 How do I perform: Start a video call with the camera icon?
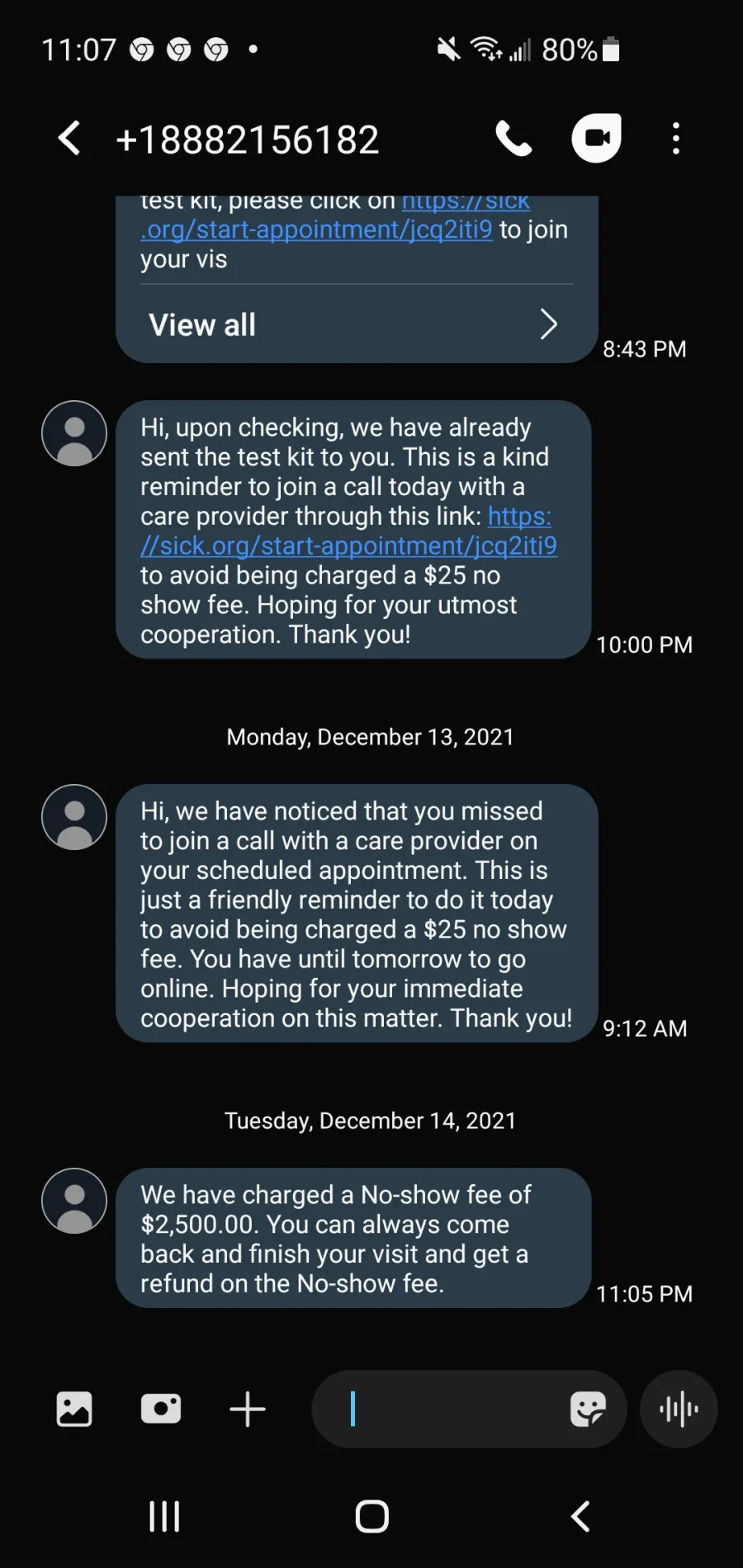(x=597, y=137)
